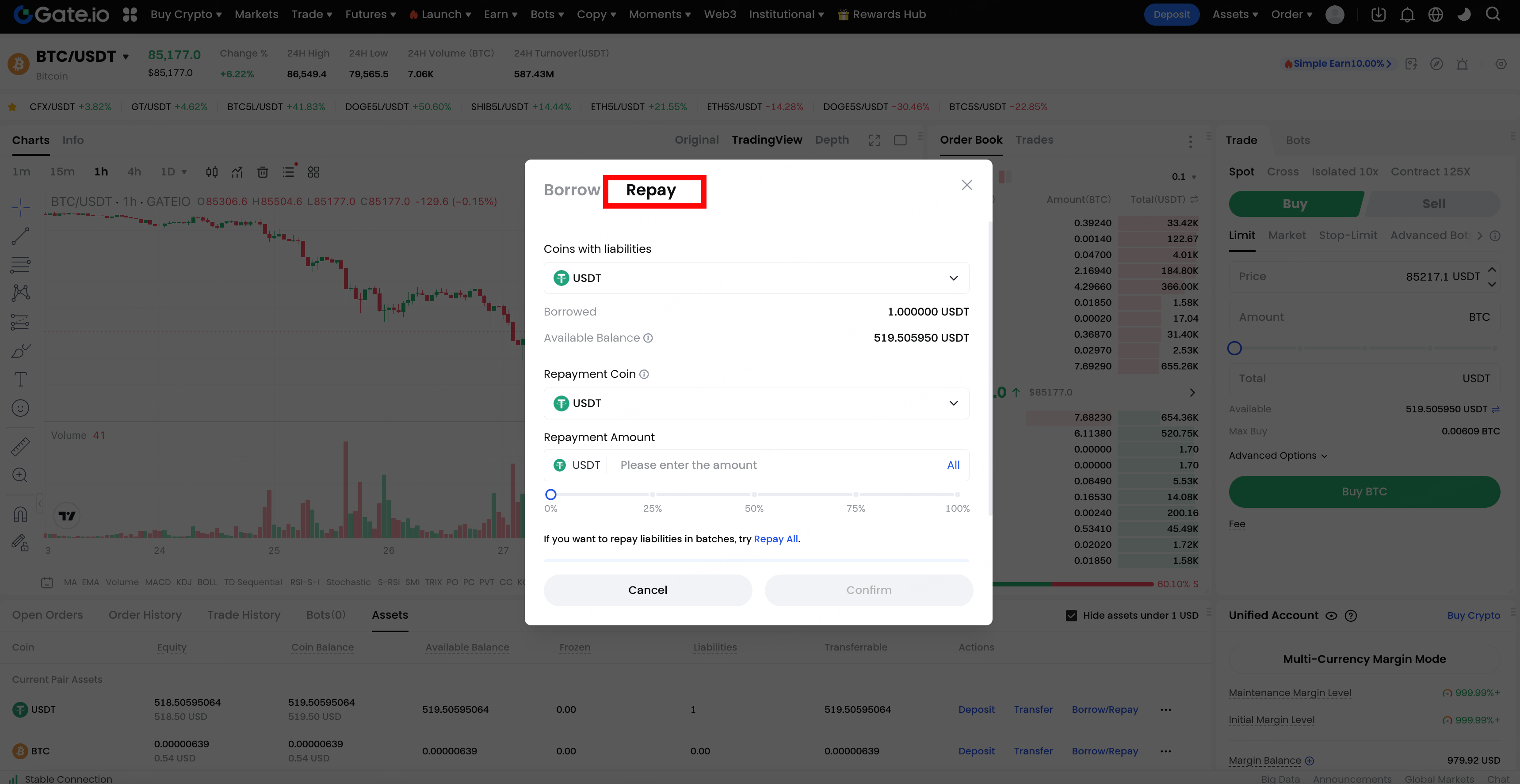Expand Coins with liabilities USDT dropdown
The image size is (1520, 784).
756,278
